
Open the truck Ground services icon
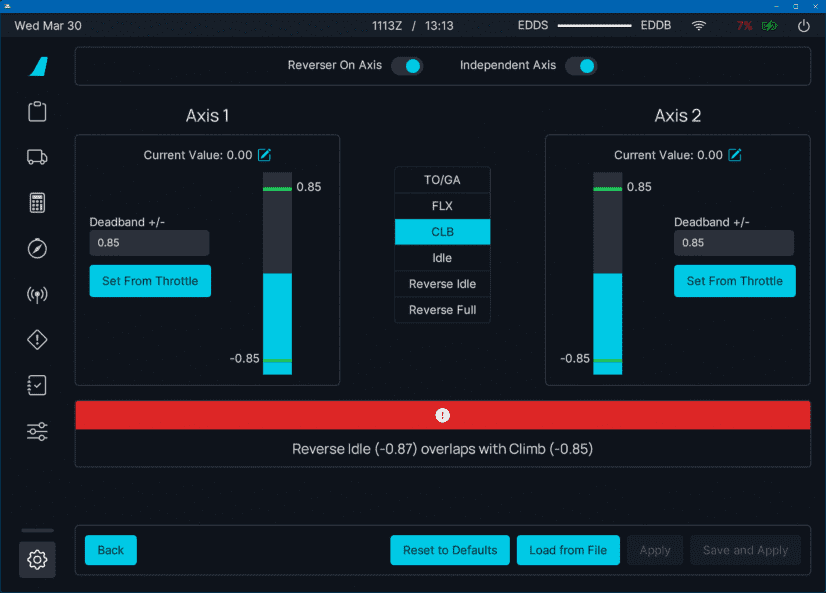coord(37,157)
